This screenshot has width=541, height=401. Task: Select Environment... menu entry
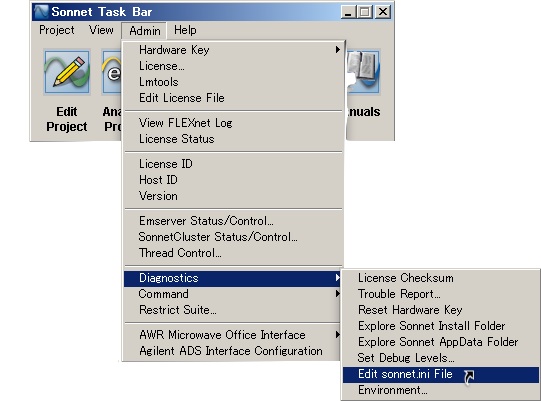click(x=441, y=390)
